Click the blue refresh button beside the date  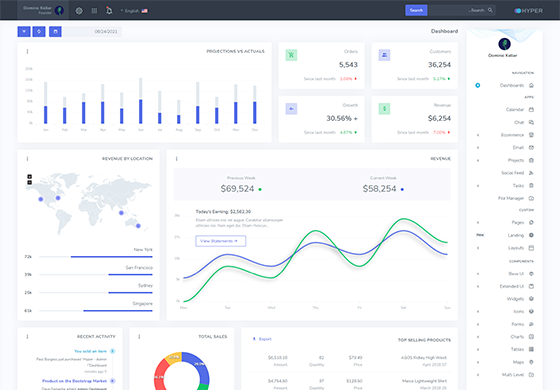tap(39, 31)
